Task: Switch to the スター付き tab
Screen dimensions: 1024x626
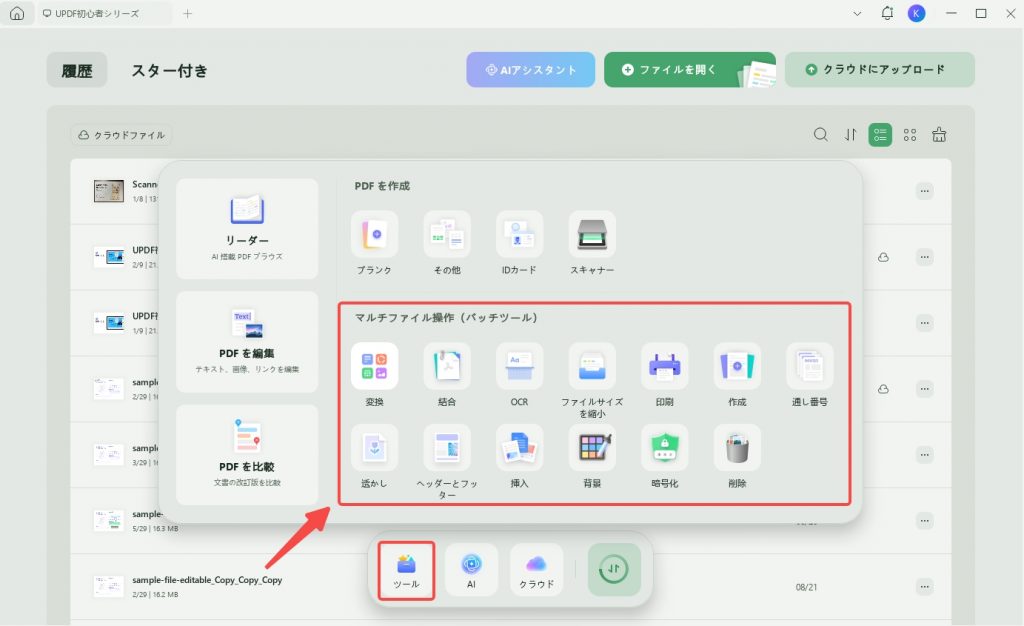Action: [x=170, y=70]
